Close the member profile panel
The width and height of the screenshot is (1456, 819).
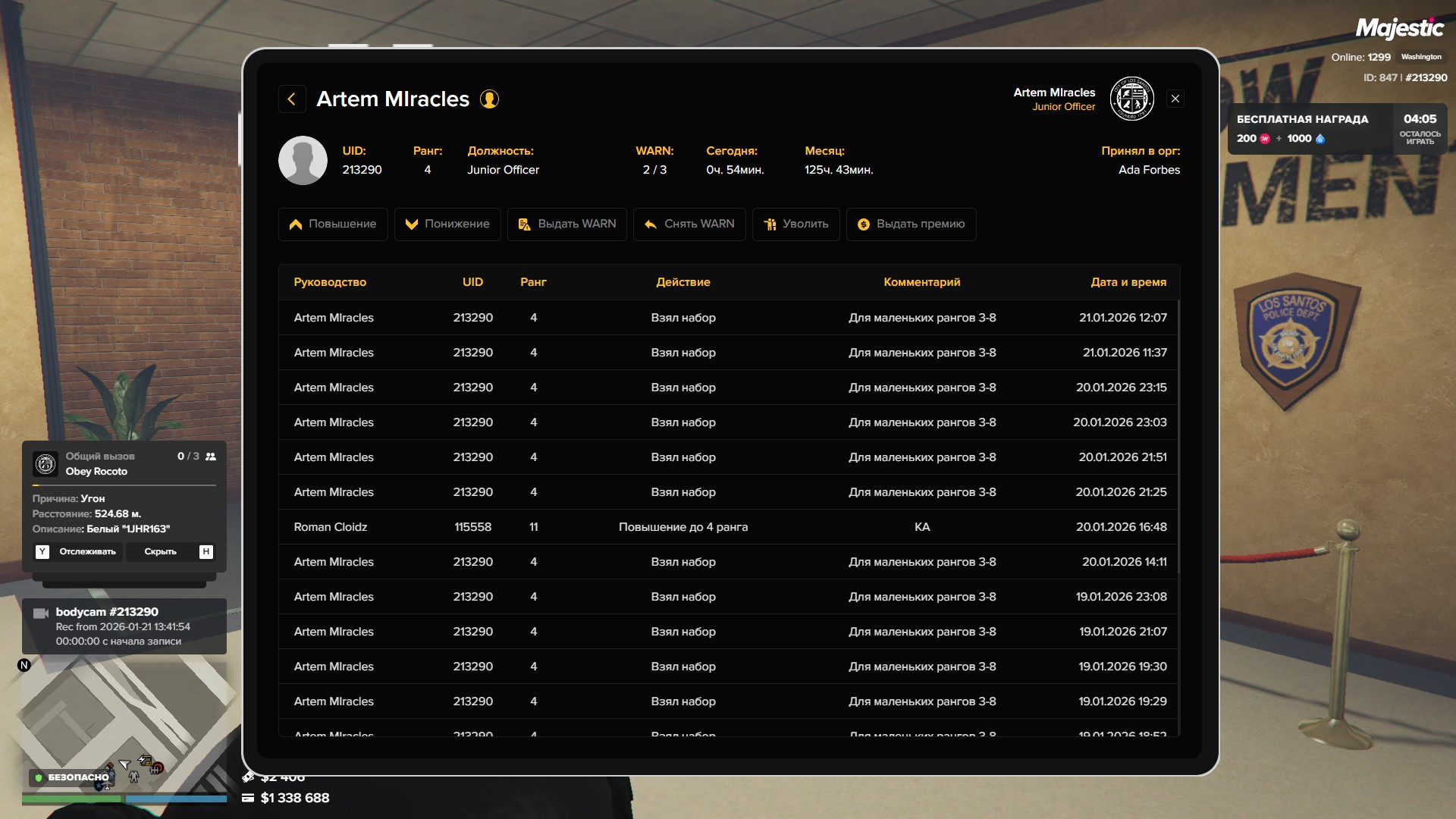click(1175, 99)
